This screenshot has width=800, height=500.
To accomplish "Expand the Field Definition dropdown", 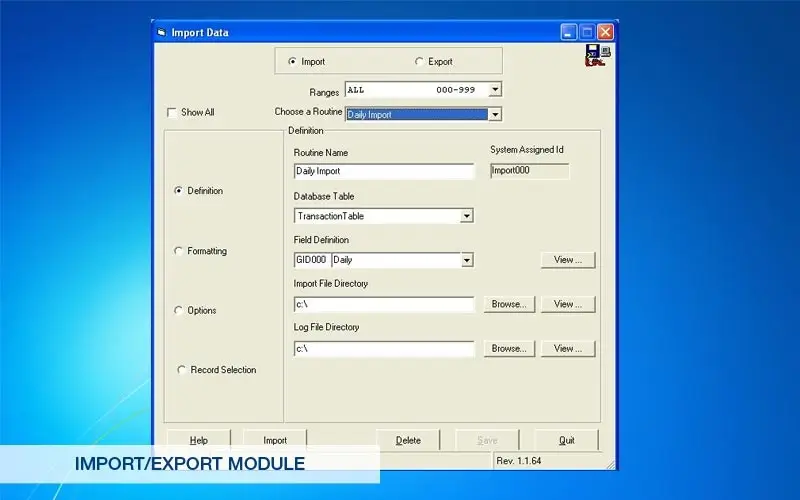I will 466,260.
